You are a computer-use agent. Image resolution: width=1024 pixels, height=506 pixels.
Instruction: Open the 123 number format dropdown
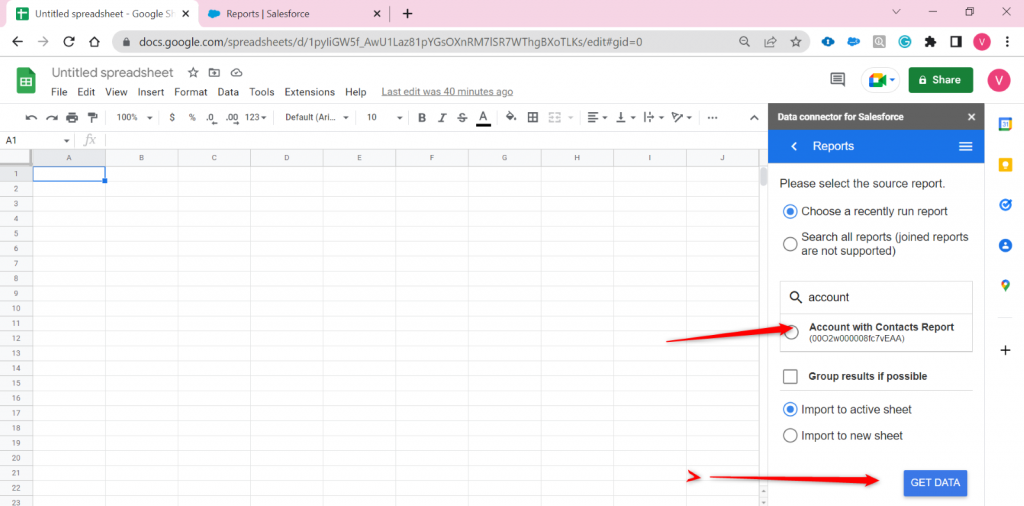coord(255,118)
